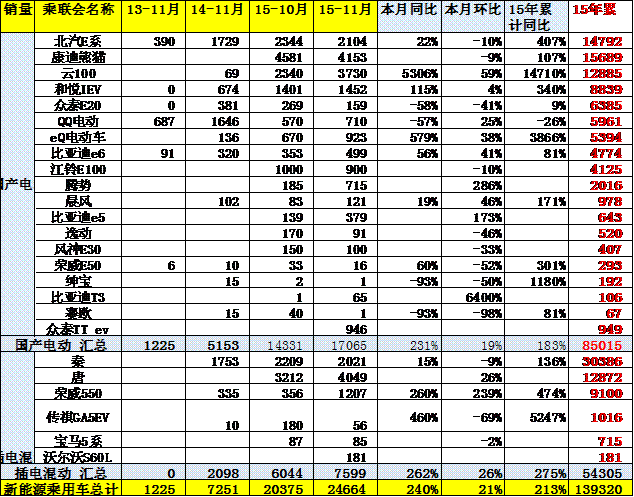Click the 139320 grand total cell
The width and height of the screenshot is (634, 497).
[x=600, y=489]
